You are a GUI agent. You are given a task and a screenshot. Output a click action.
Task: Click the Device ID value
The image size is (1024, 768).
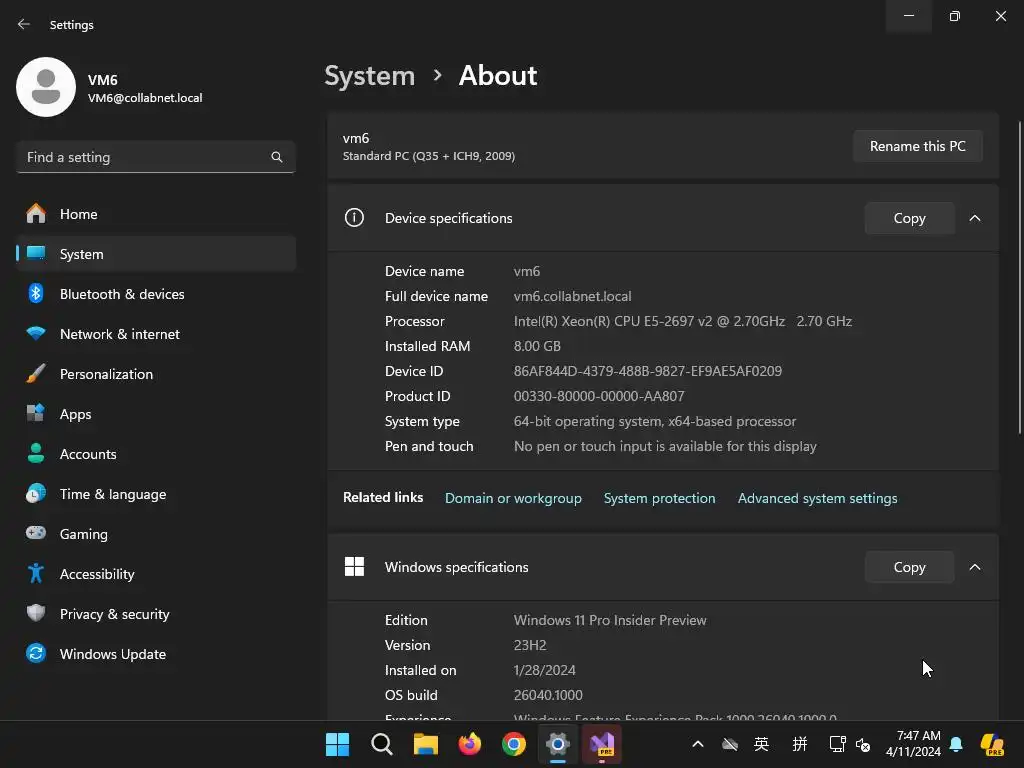tap(648, 371)
